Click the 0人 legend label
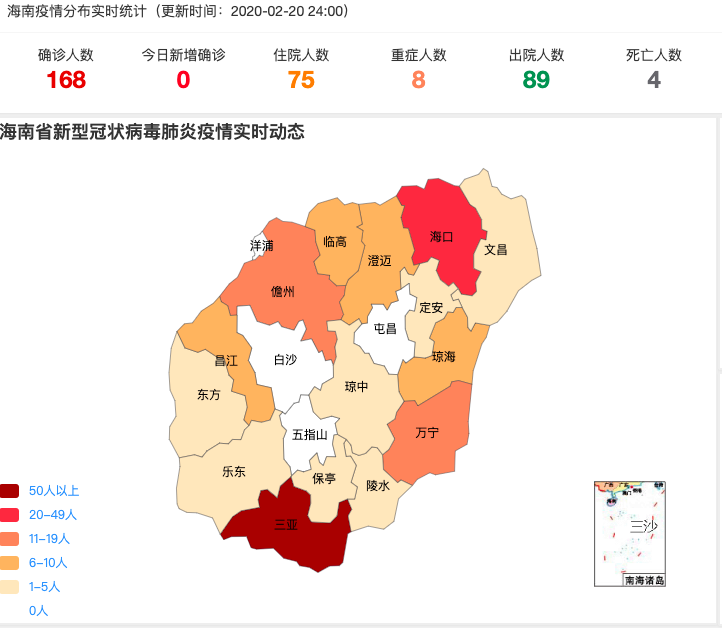 coord(38,610)
